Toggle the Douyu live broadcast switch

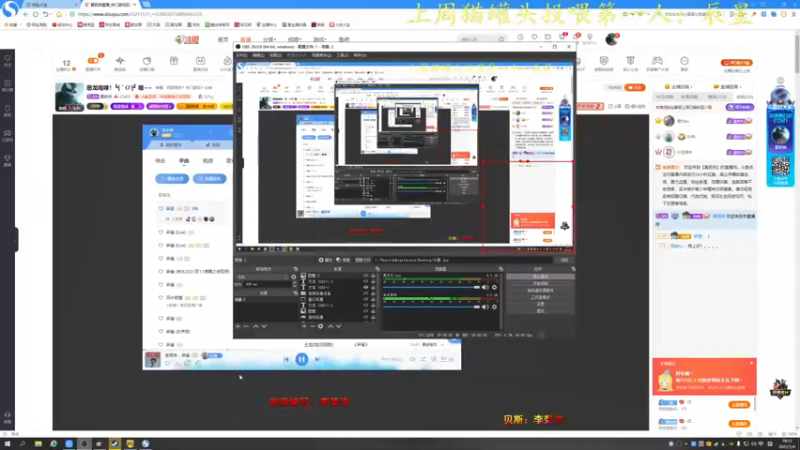pos(93,61)
